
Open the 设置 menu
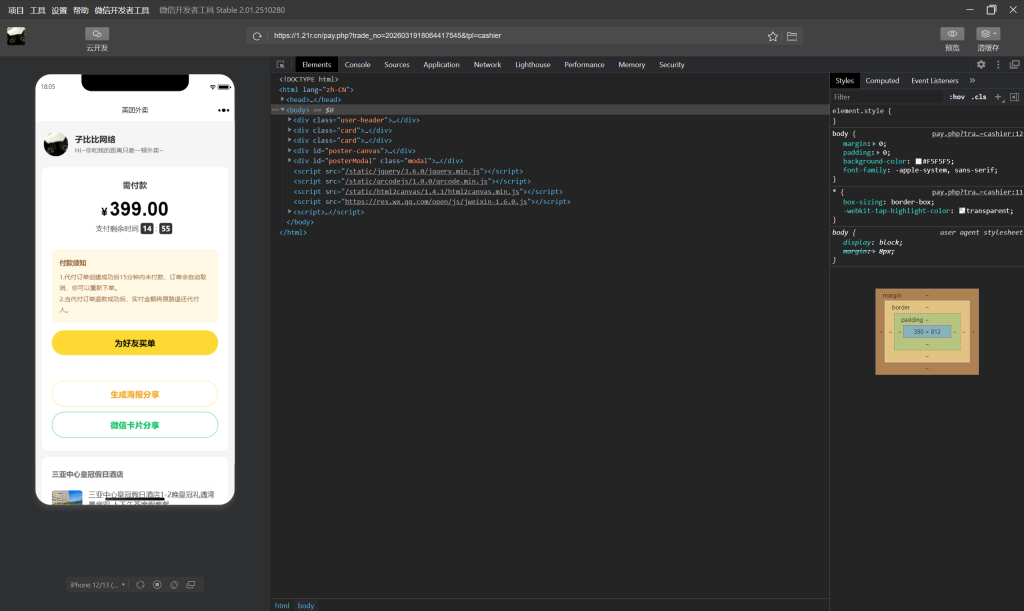pyautogui.click(x=59, y=10)
